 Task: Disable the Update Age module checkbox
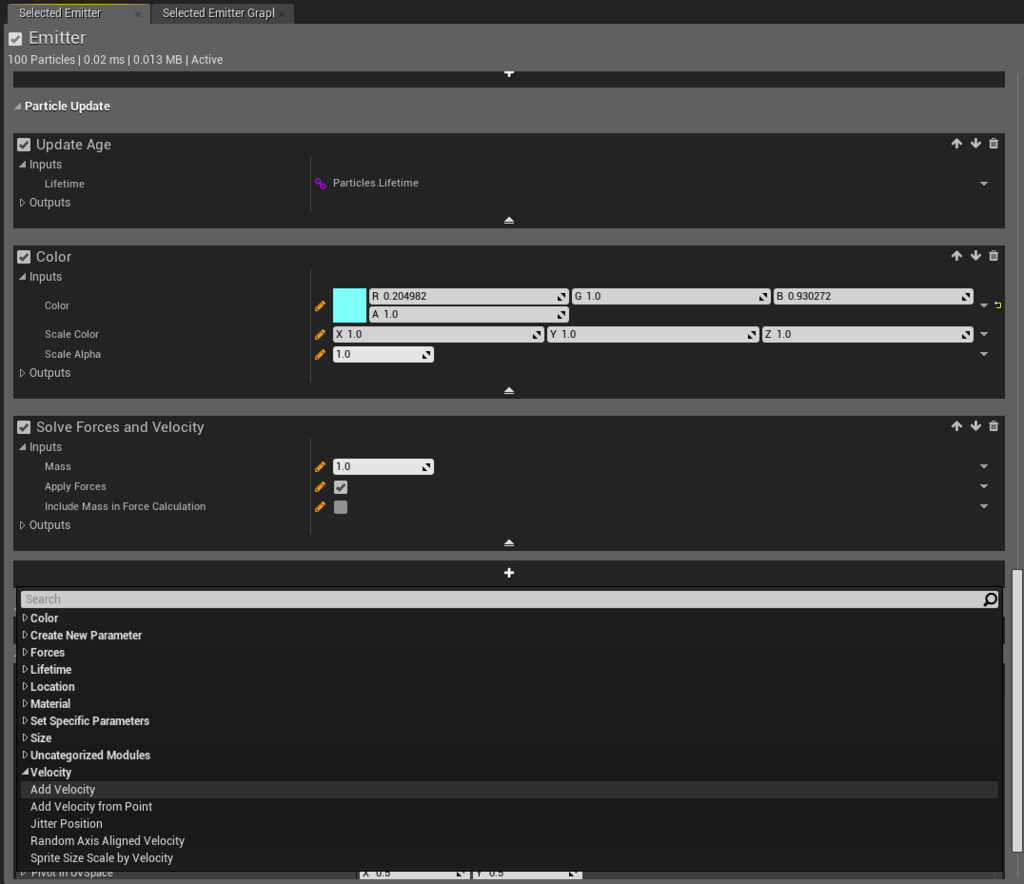tap(24, 145)
